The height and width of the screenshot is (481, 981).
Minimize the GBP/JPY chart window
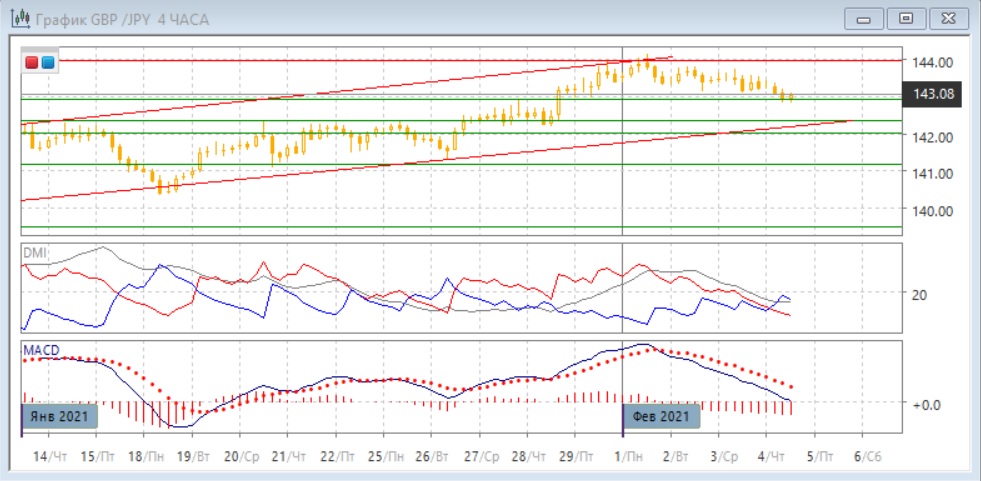(x=864, y=19)
